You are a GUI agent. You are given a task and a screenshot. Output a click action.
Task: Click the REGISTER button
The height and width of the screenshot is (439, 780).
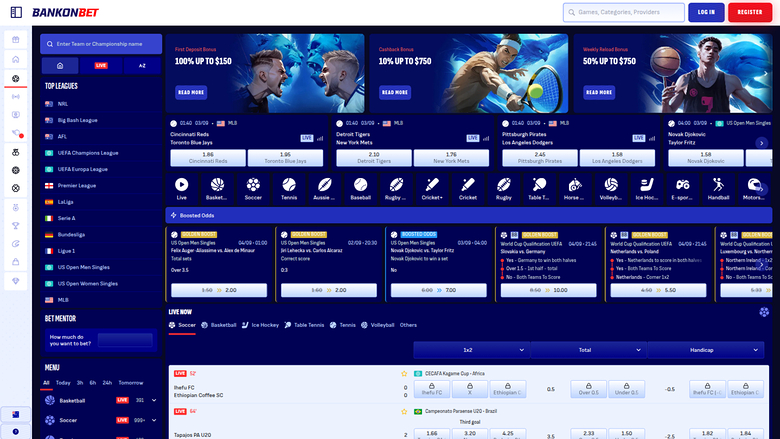[x=750, y=12]
